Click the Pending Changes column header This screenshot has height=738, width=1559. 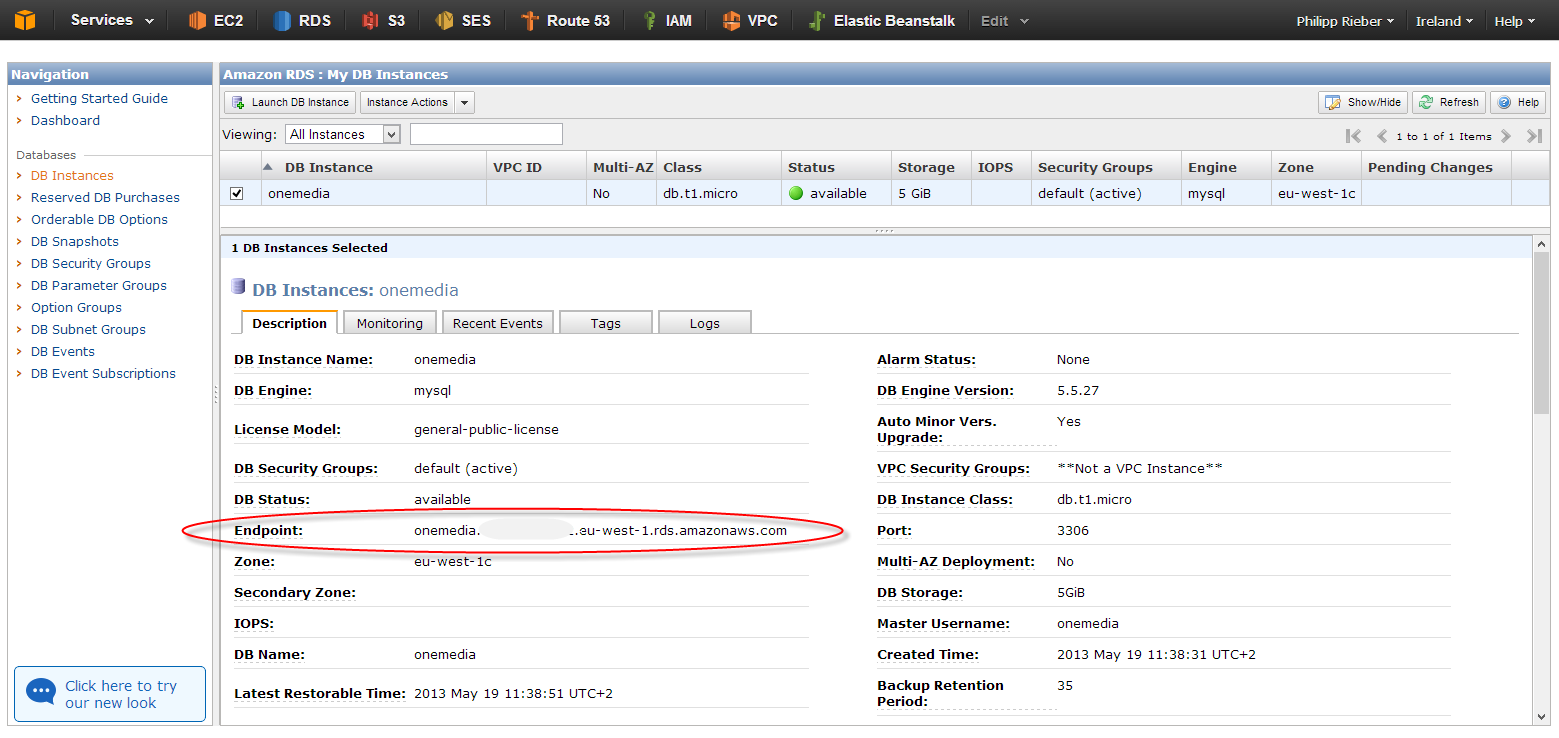tap(1436, 167)
